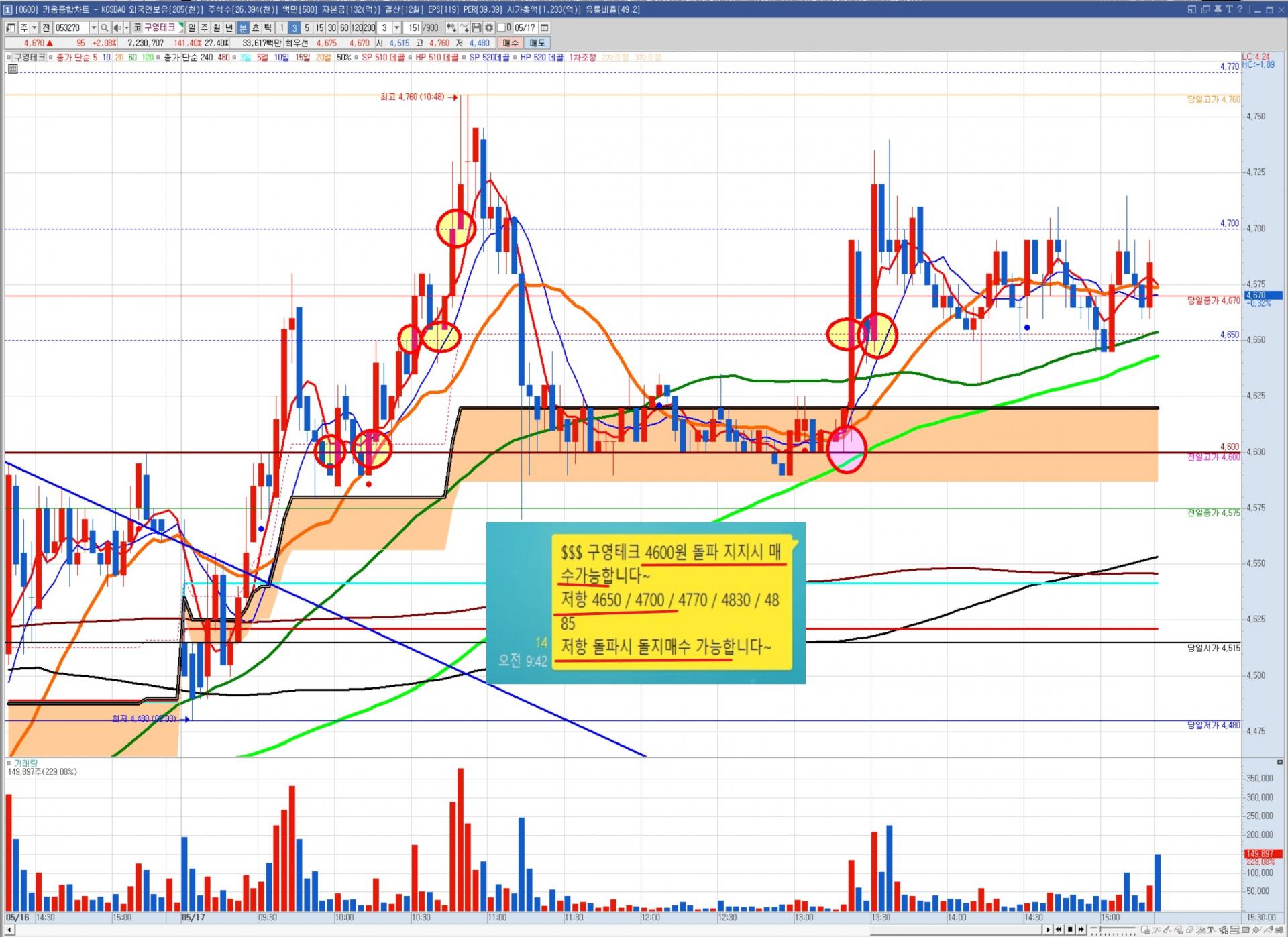
Task: Open the stock code 053270 dropdown
Action: (94, 27)
